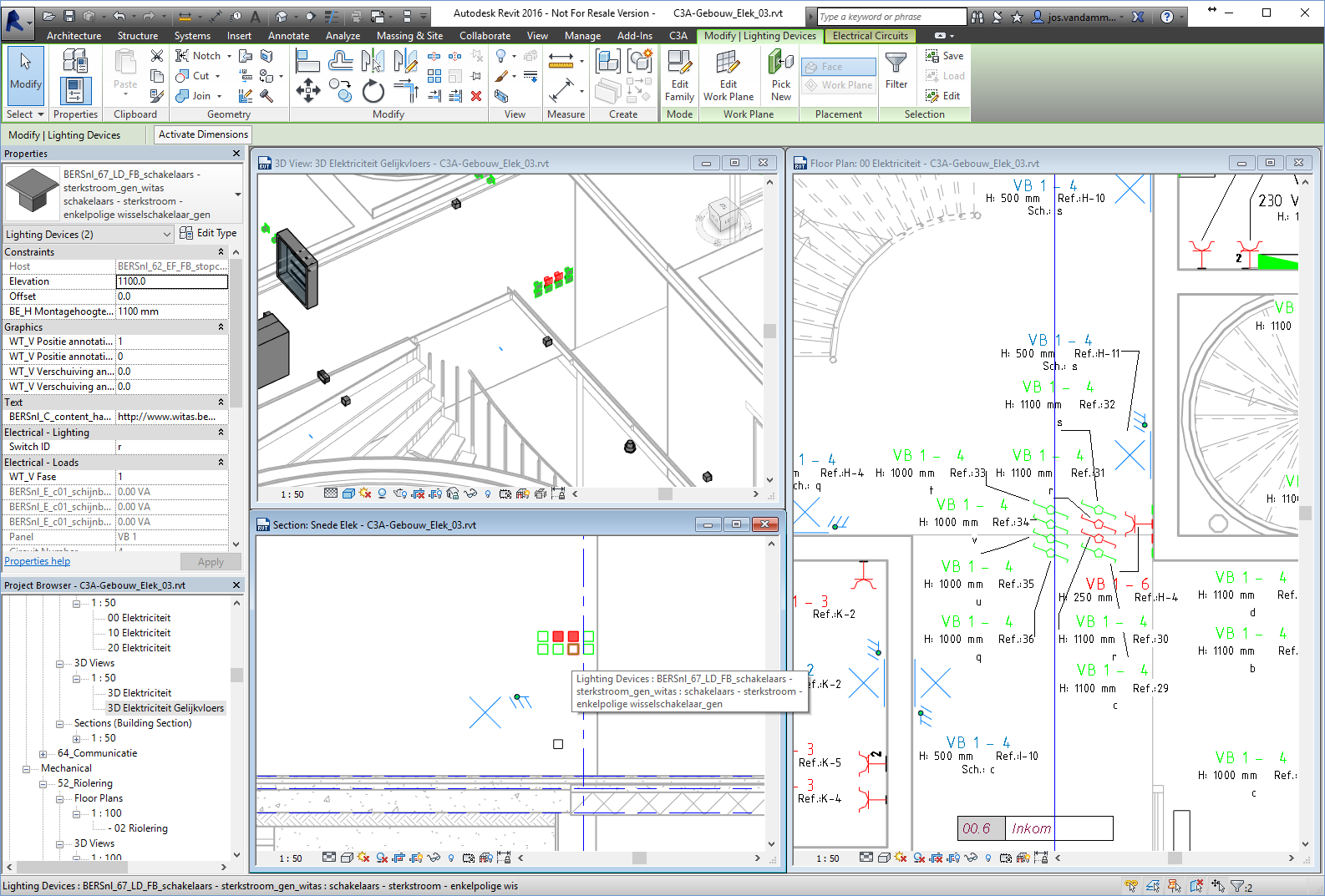The width and height of the screenshot is (1325, 896).
Task: Click the Measure Between Two References icon
Action: click(561, 89)
